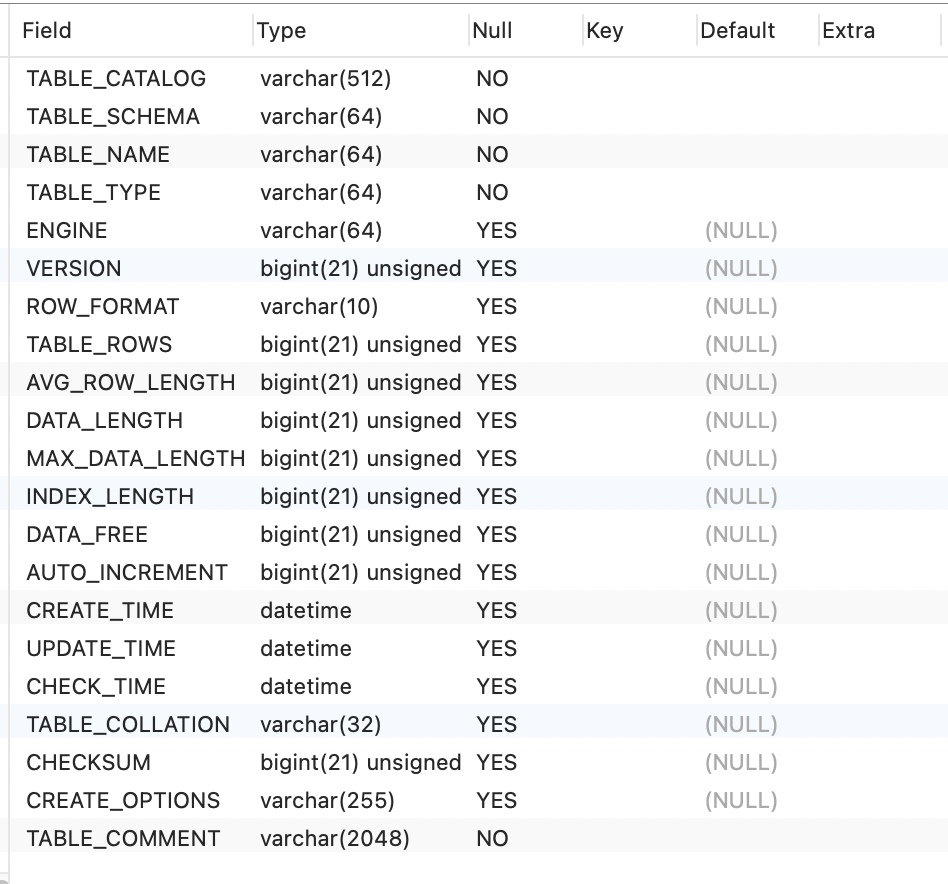Select the TABLE_COLLATION row
The image size is (948, 884).
tap(475, 724)
